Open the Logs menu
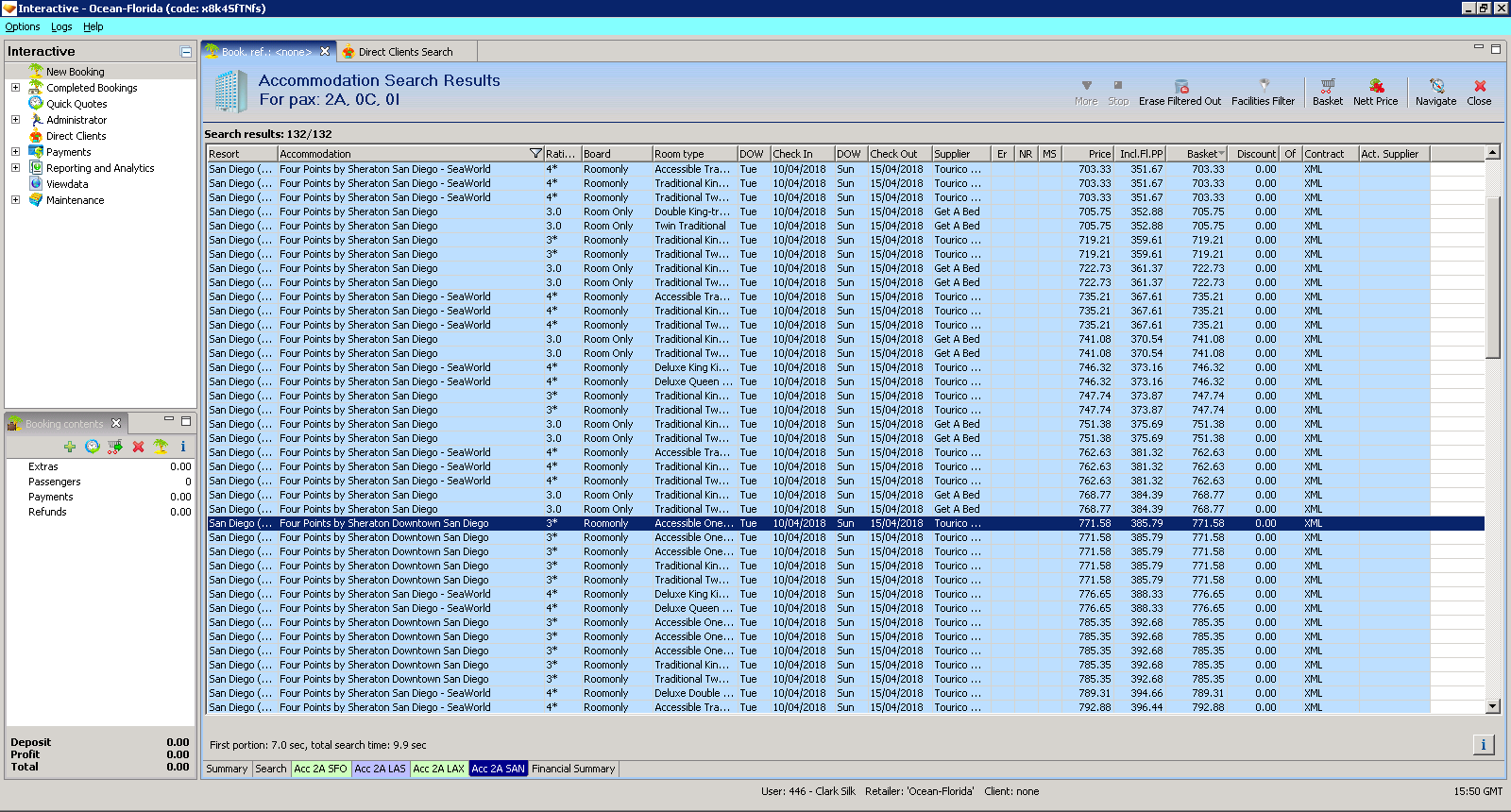The image size is (1511, 812). (61, 26)
